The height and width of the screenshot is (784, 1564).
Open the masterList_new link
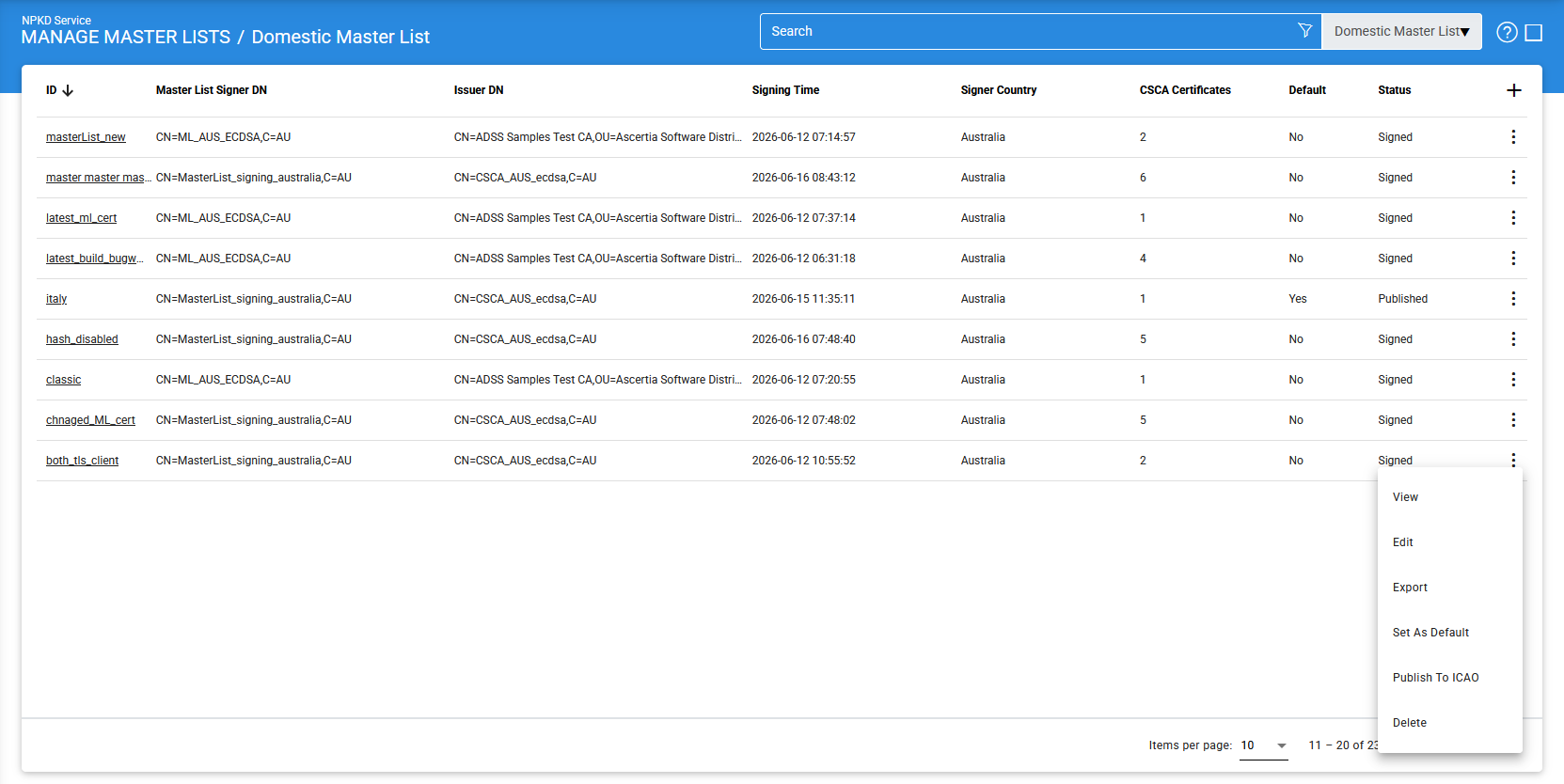[86, 137]
